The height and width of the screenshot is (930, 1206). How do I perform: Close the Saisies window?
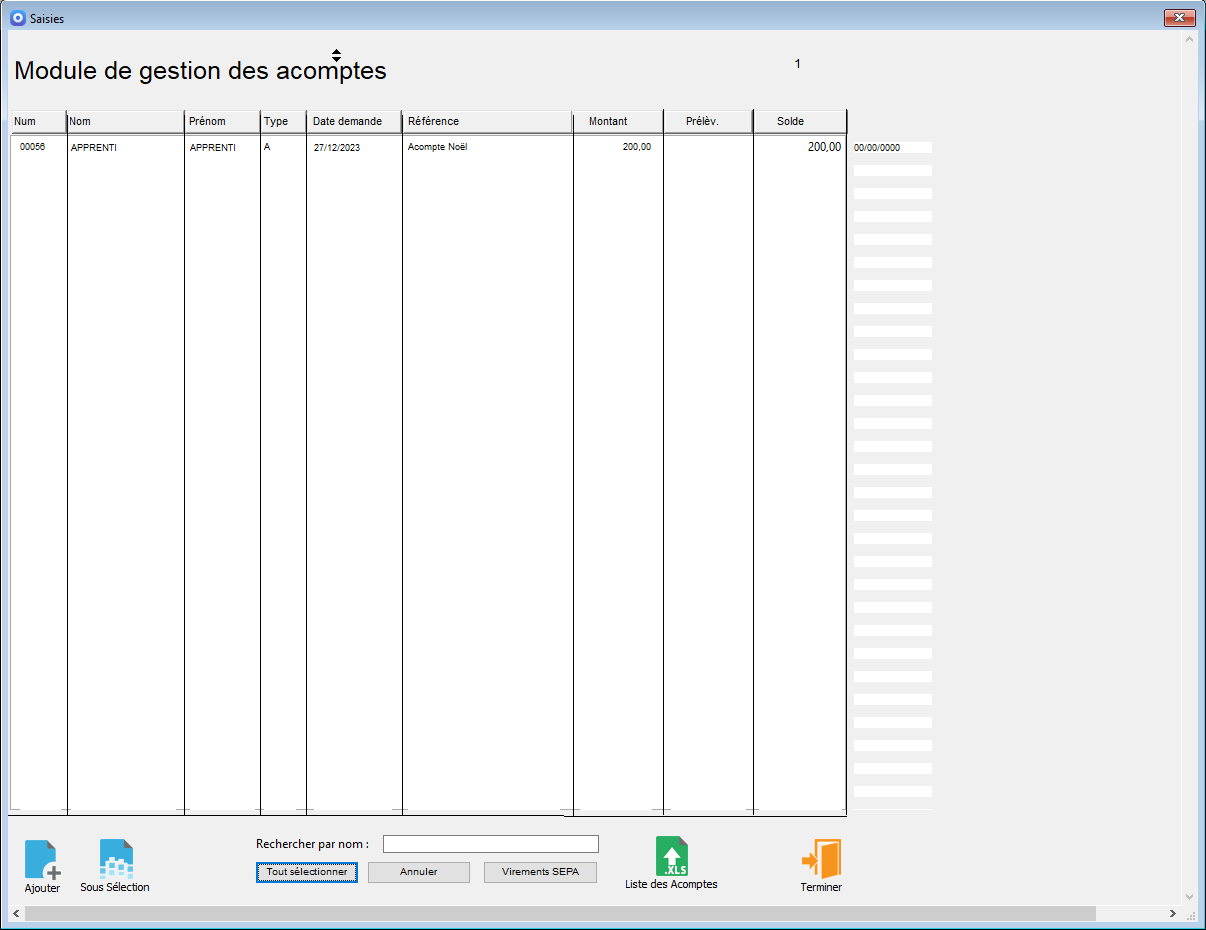click(1180, 18)
